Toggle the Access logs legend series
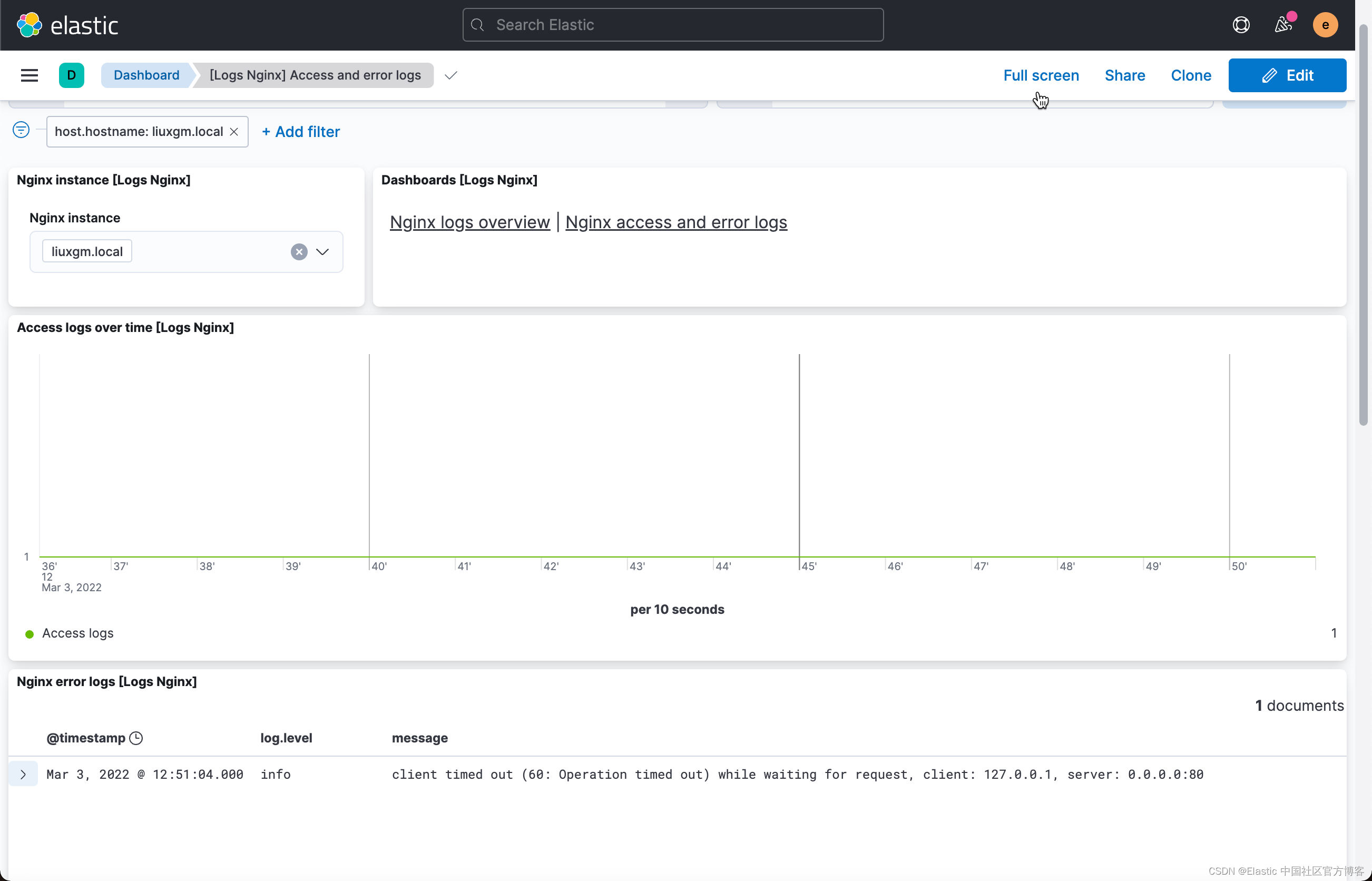1372x881 pixels. [x=78, y=633]
